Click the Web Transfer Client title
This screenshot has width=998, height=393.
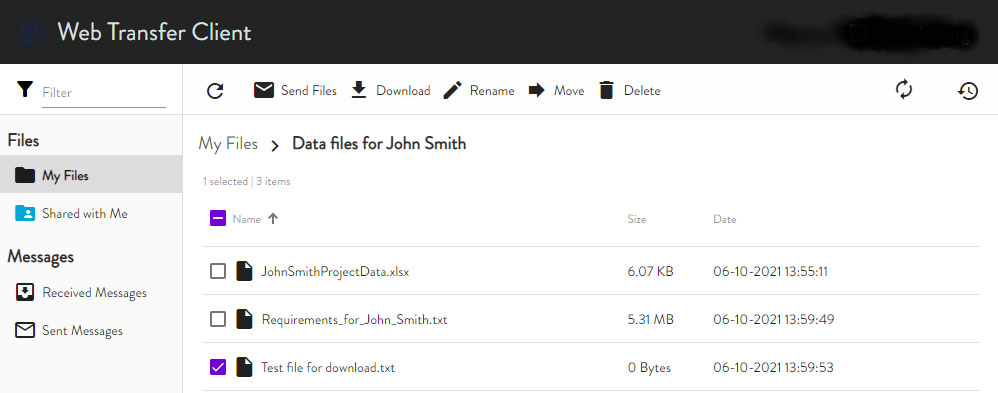coord(154,32)
